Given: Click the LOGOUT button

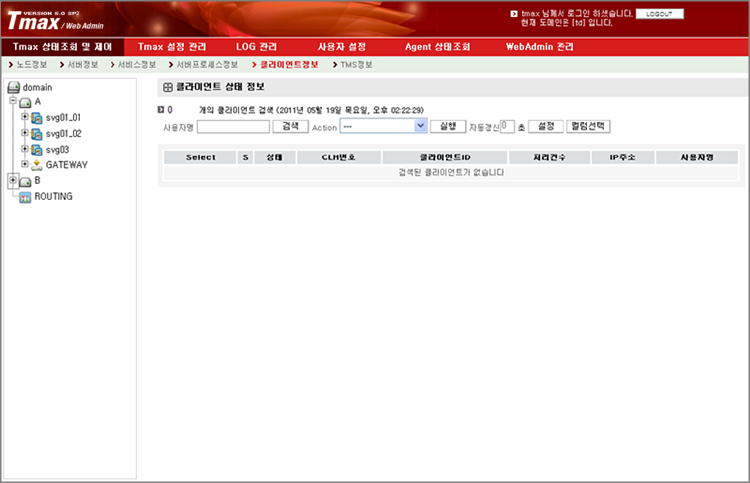Looking at the screenshot, I should (660, 14).
